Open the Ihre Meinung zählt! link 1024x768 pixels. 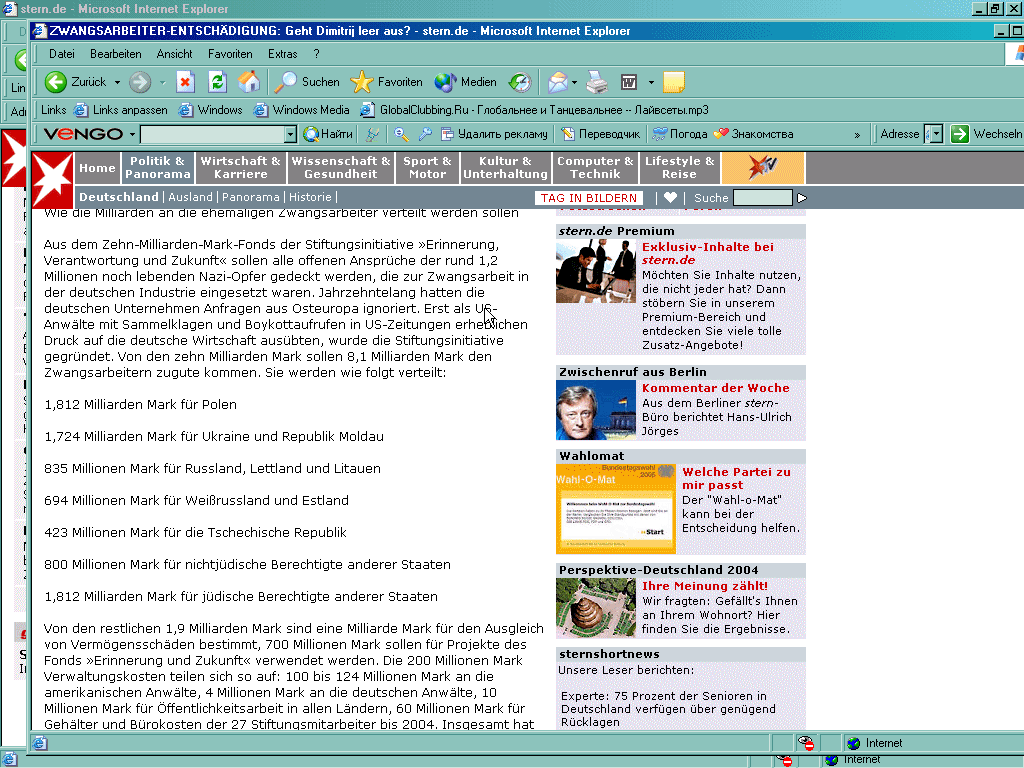coord(705,586)
